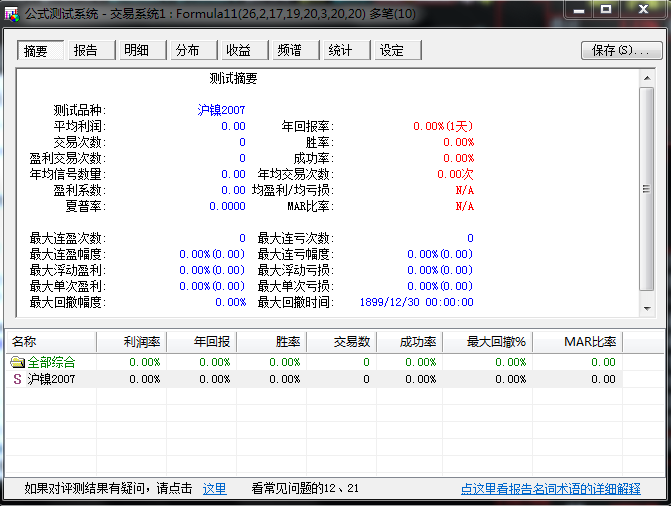671x506 pixels.
Task: Switch to the 设定 tab
Action: coord(398,50)
